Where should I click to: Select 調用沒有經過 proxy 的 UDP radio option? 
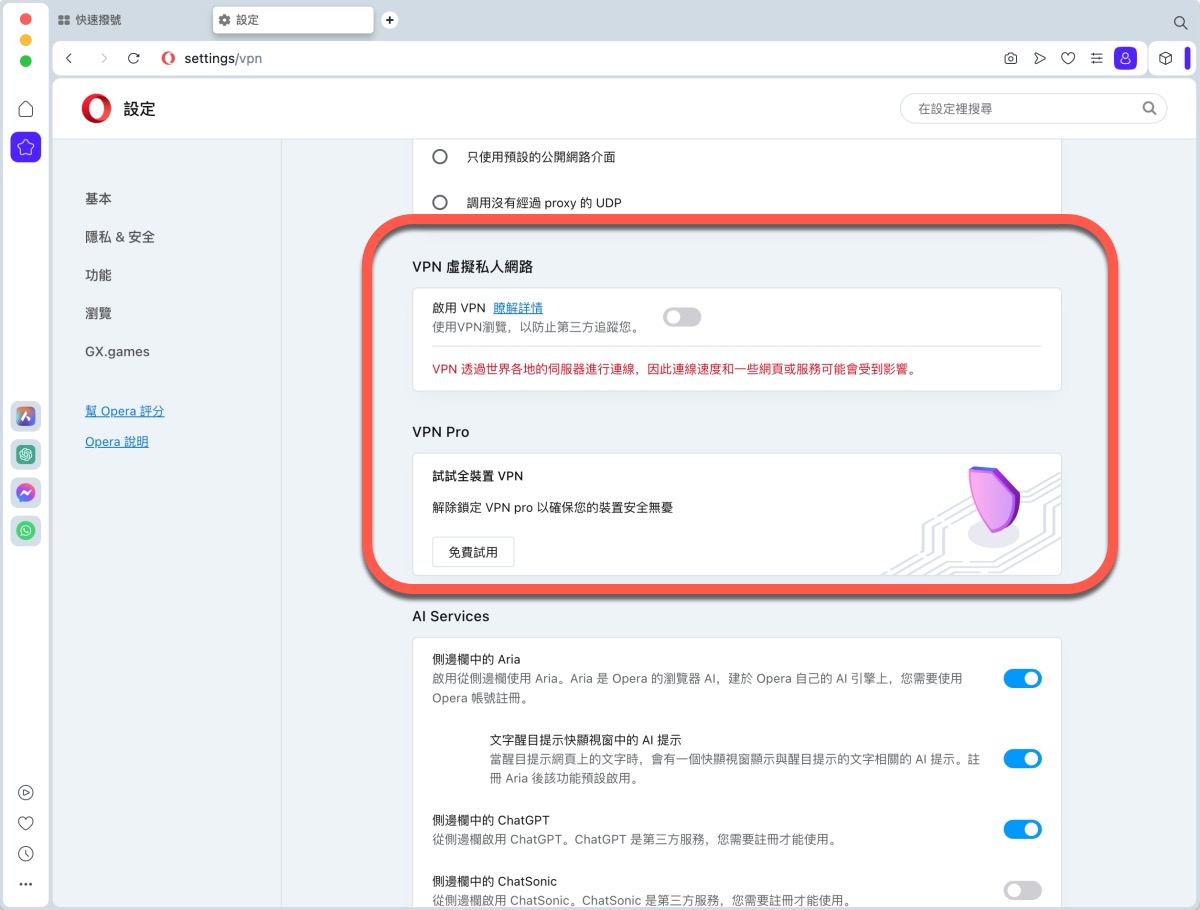click(440, 203)
